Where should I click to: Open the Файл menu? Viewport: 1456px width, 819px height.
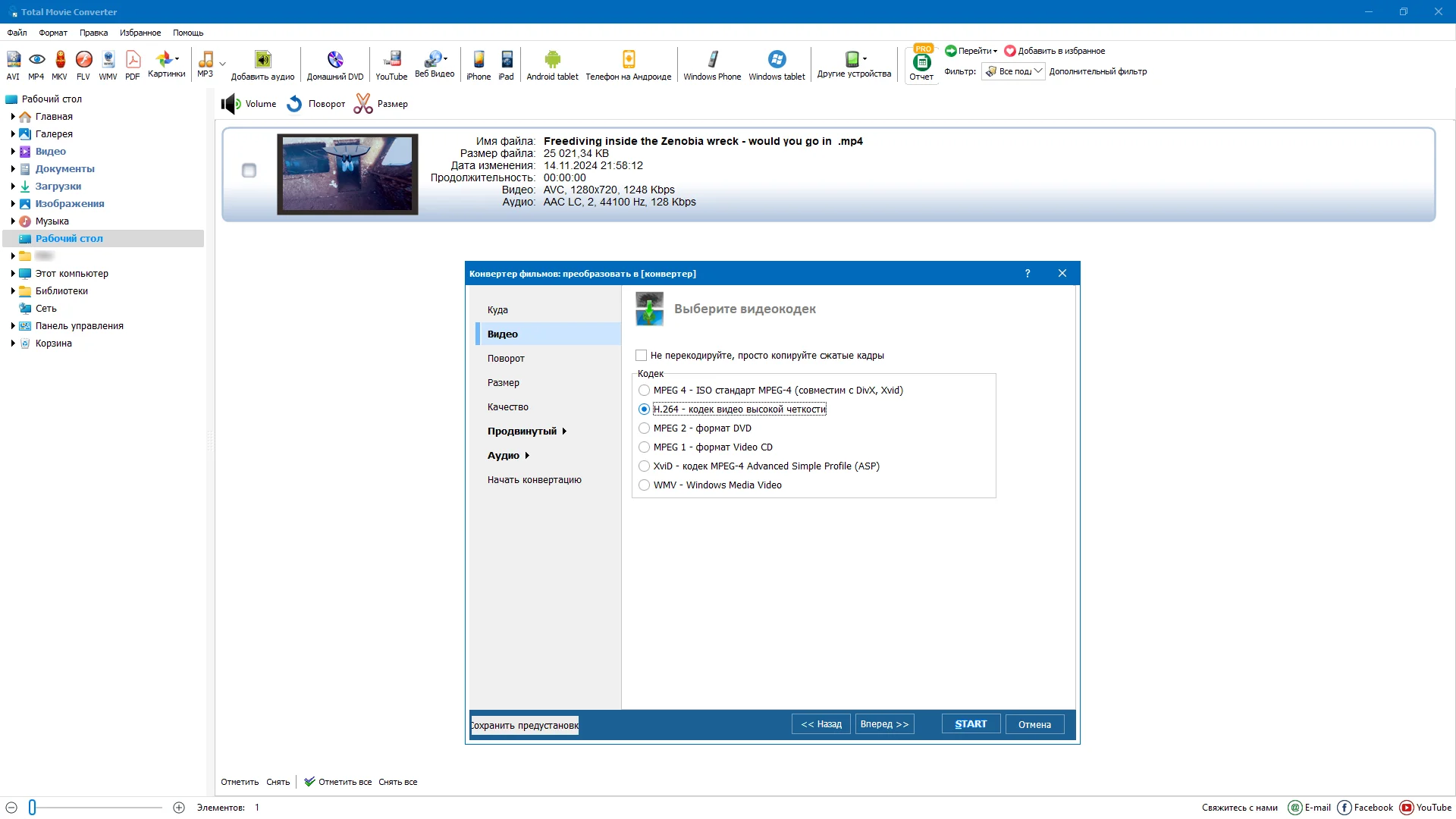click(17, 33)
